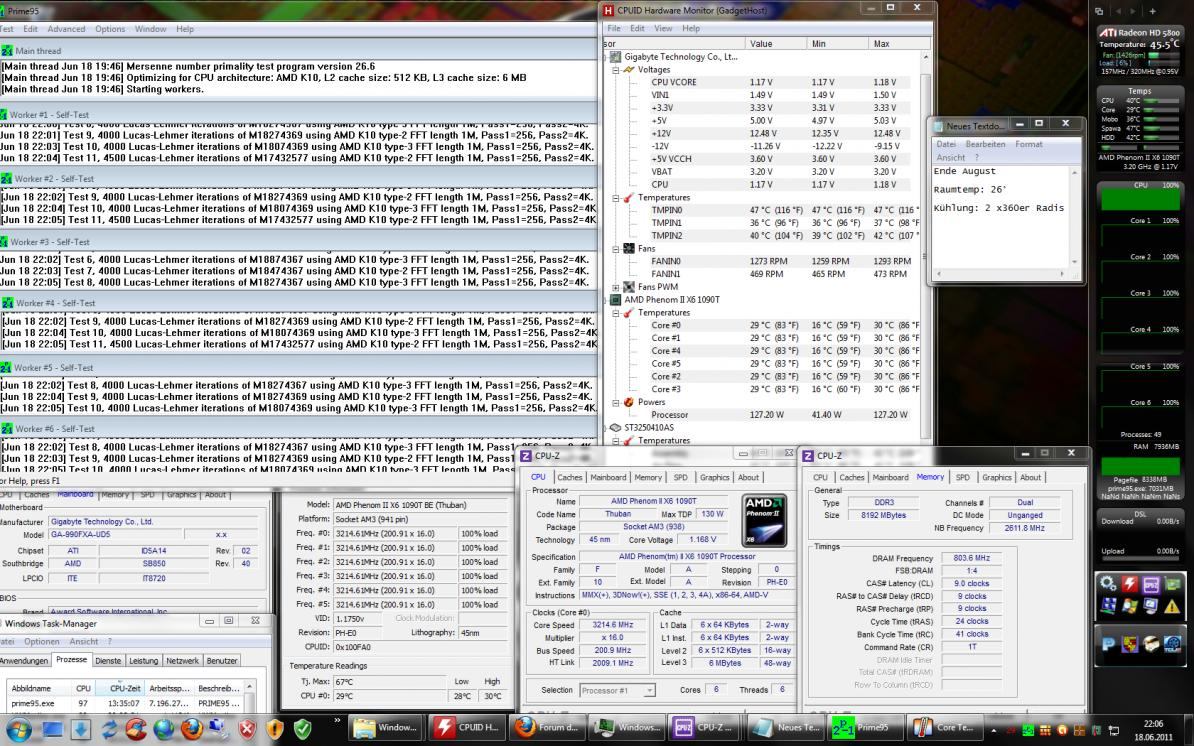Open the gear settings icon in the sidebar launcher
This screenshot has height=746, width=1194.
point(1108,584)
